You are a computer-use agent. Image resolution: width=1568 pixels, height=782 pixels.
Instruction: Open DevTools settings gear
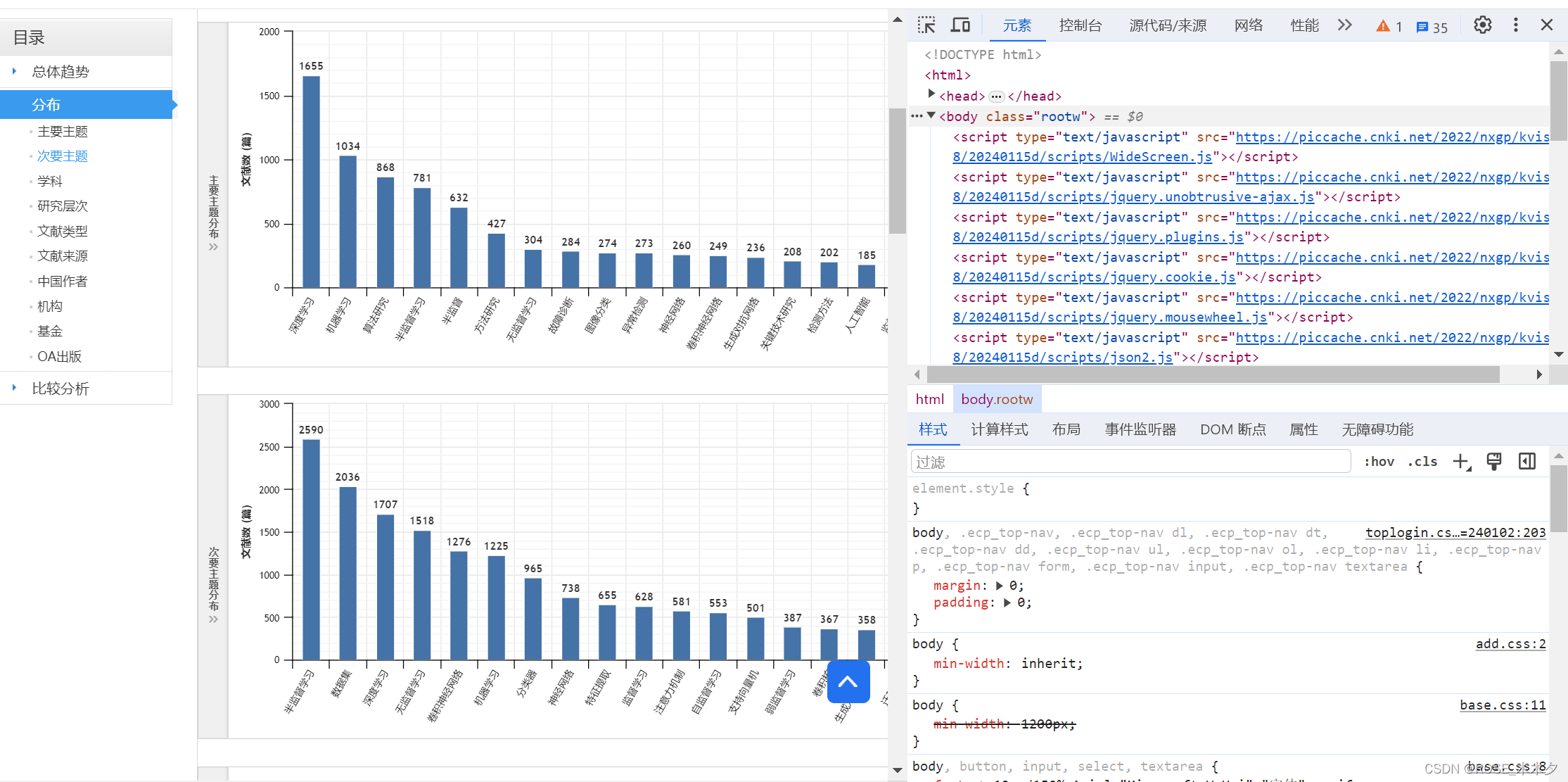pyautogui.click(x=1482, y=25)
